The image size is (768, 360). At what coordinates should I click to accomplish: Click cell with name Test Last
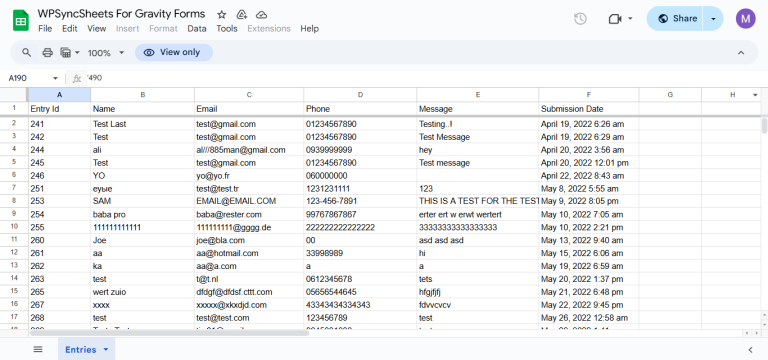tap(143, 124)
